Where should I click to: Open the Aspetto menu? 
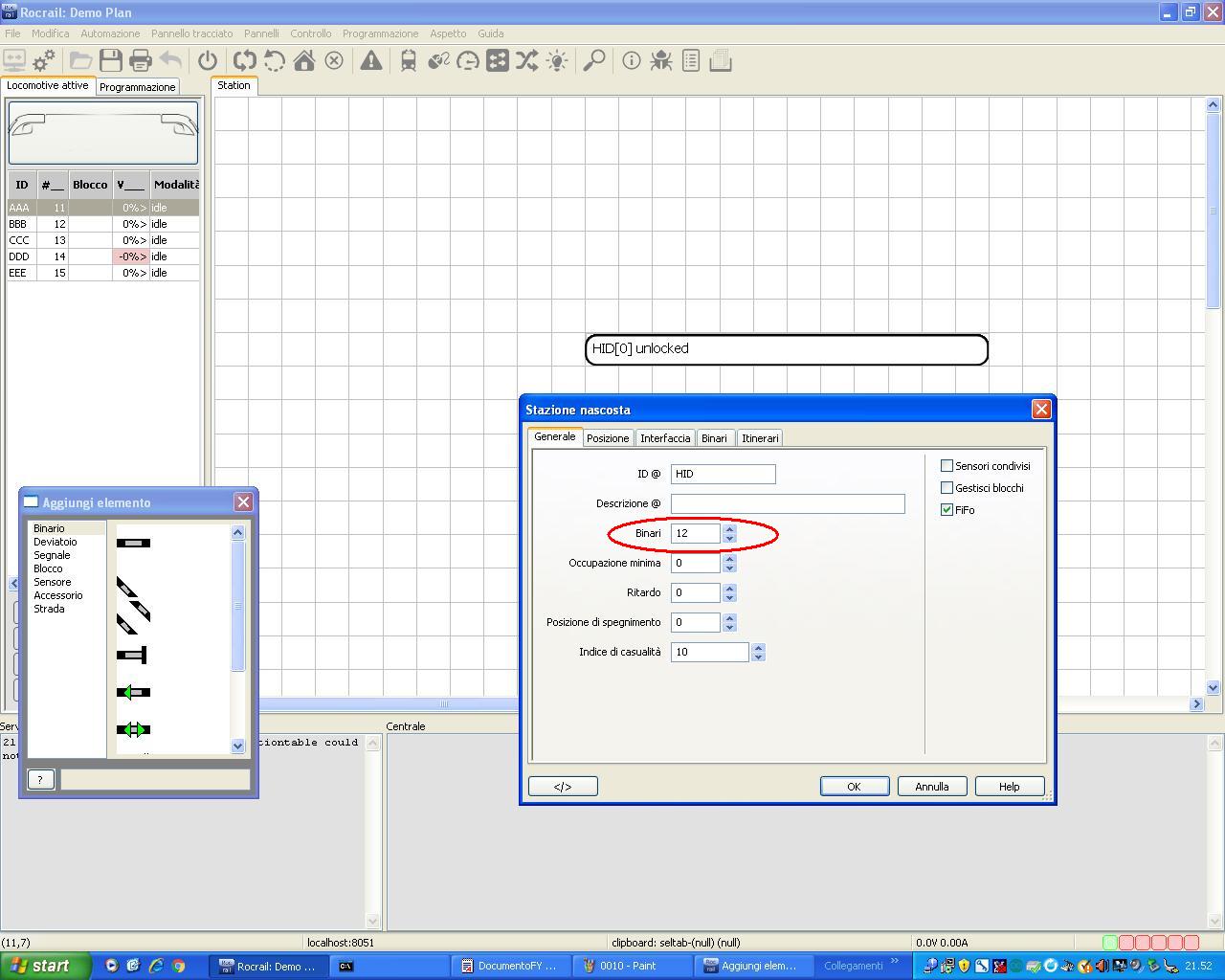pos(448,33)
